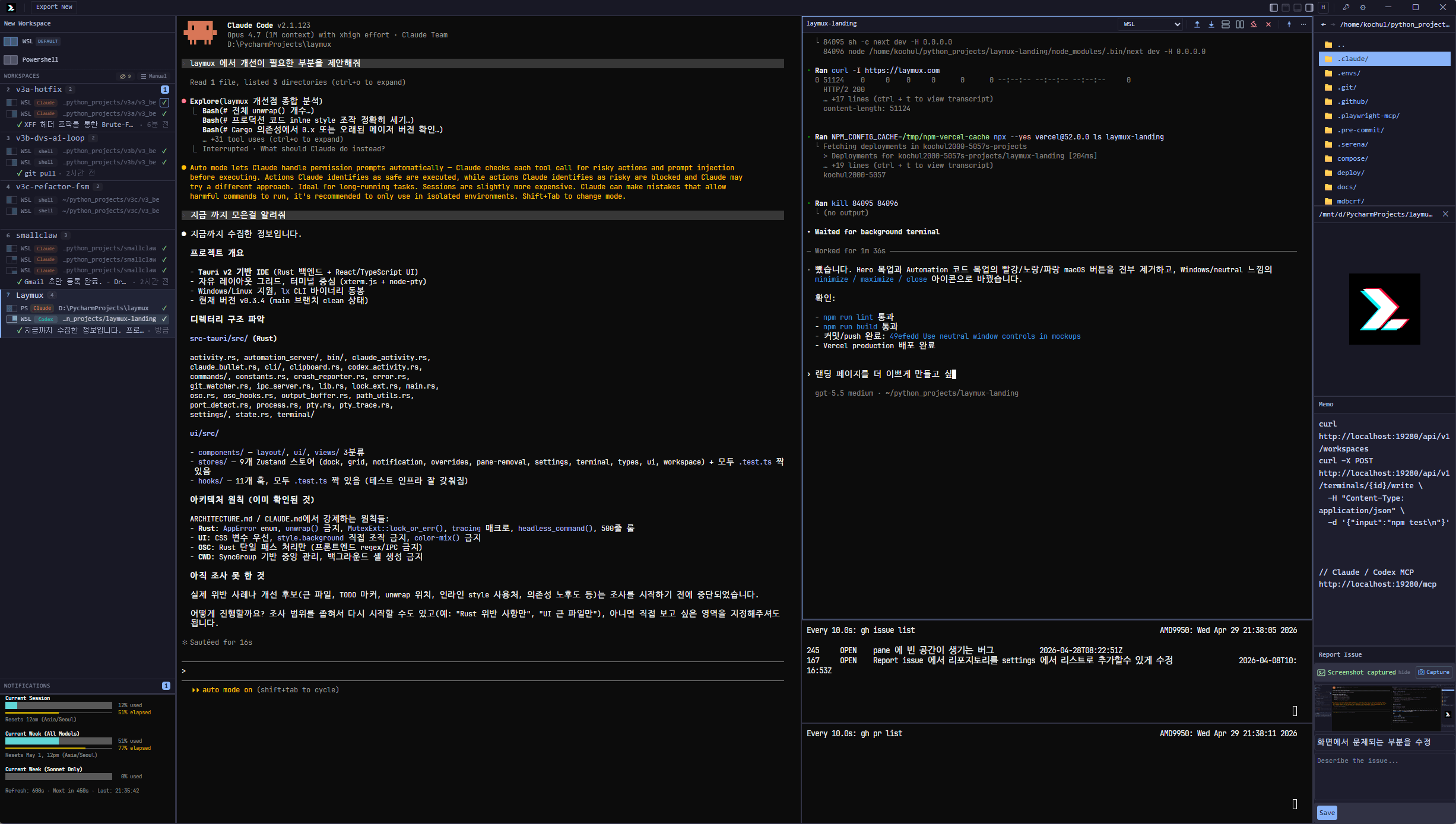
Task: Click the Current Session usage bar
Action: coord(58,705)
